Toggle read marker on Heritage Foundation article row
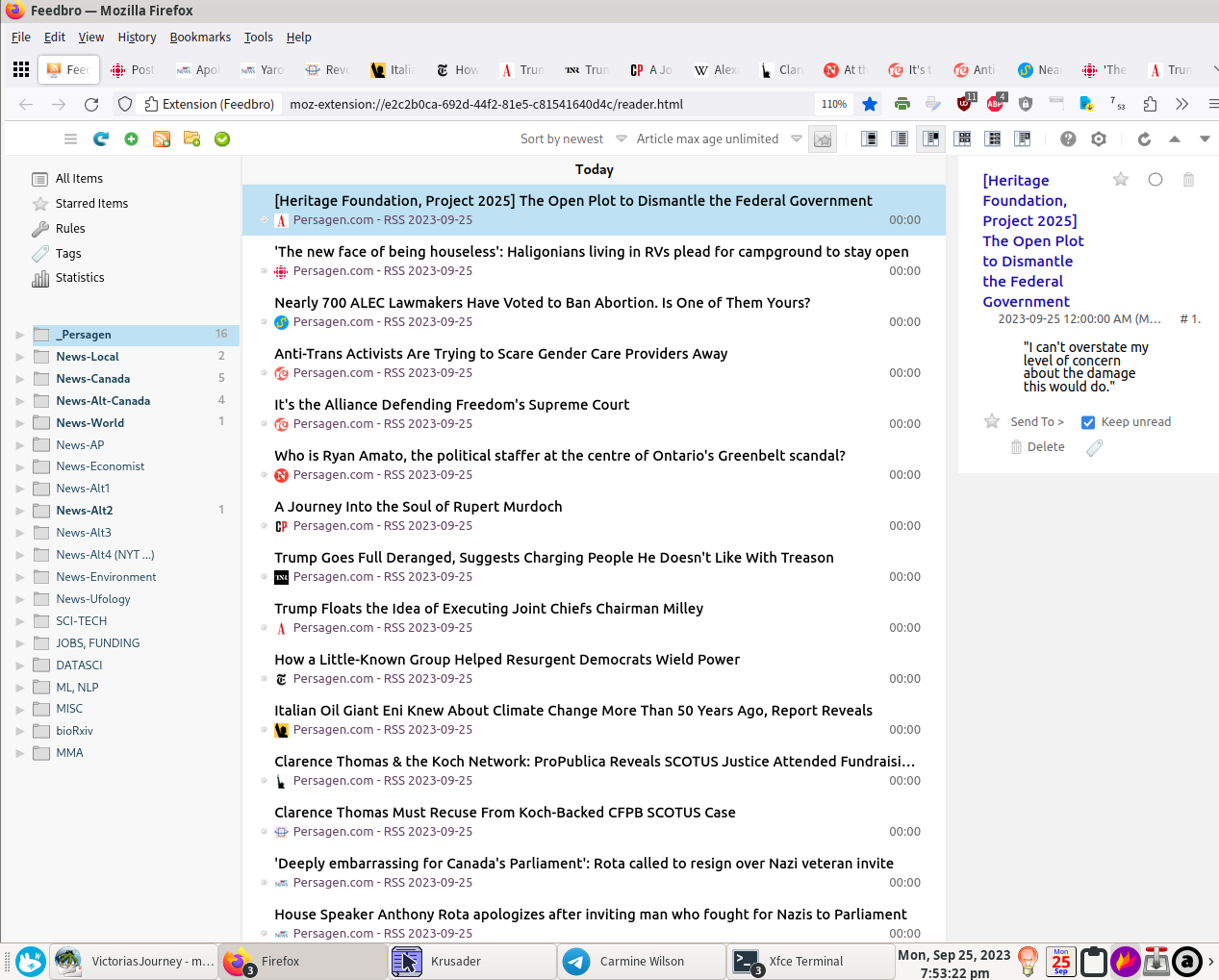The height and width of the screenshot is (980, 1219). [265, 220]
